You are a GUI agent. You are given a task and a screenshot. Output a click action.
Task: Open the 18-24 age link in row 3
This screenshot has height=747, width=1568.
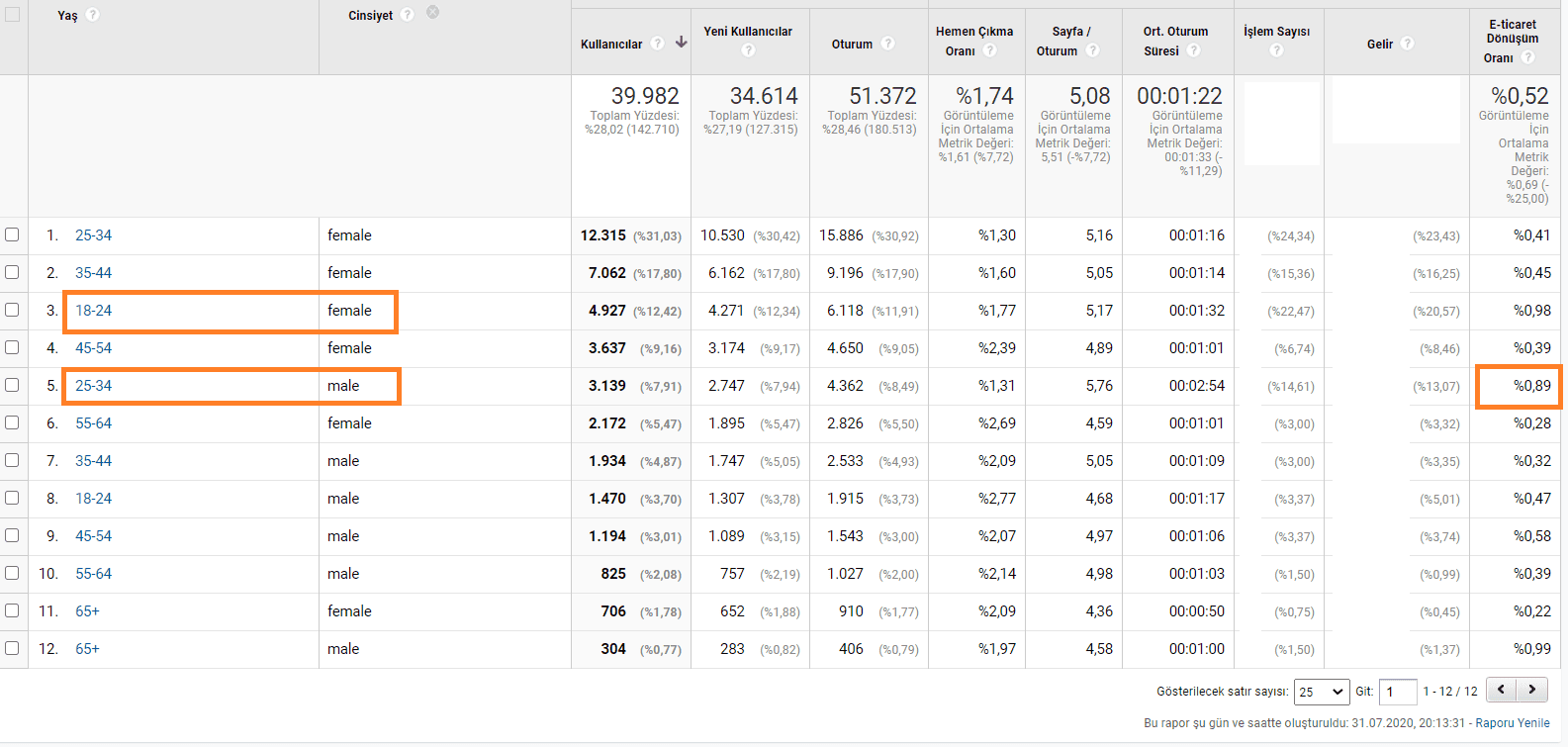[93, 311]
